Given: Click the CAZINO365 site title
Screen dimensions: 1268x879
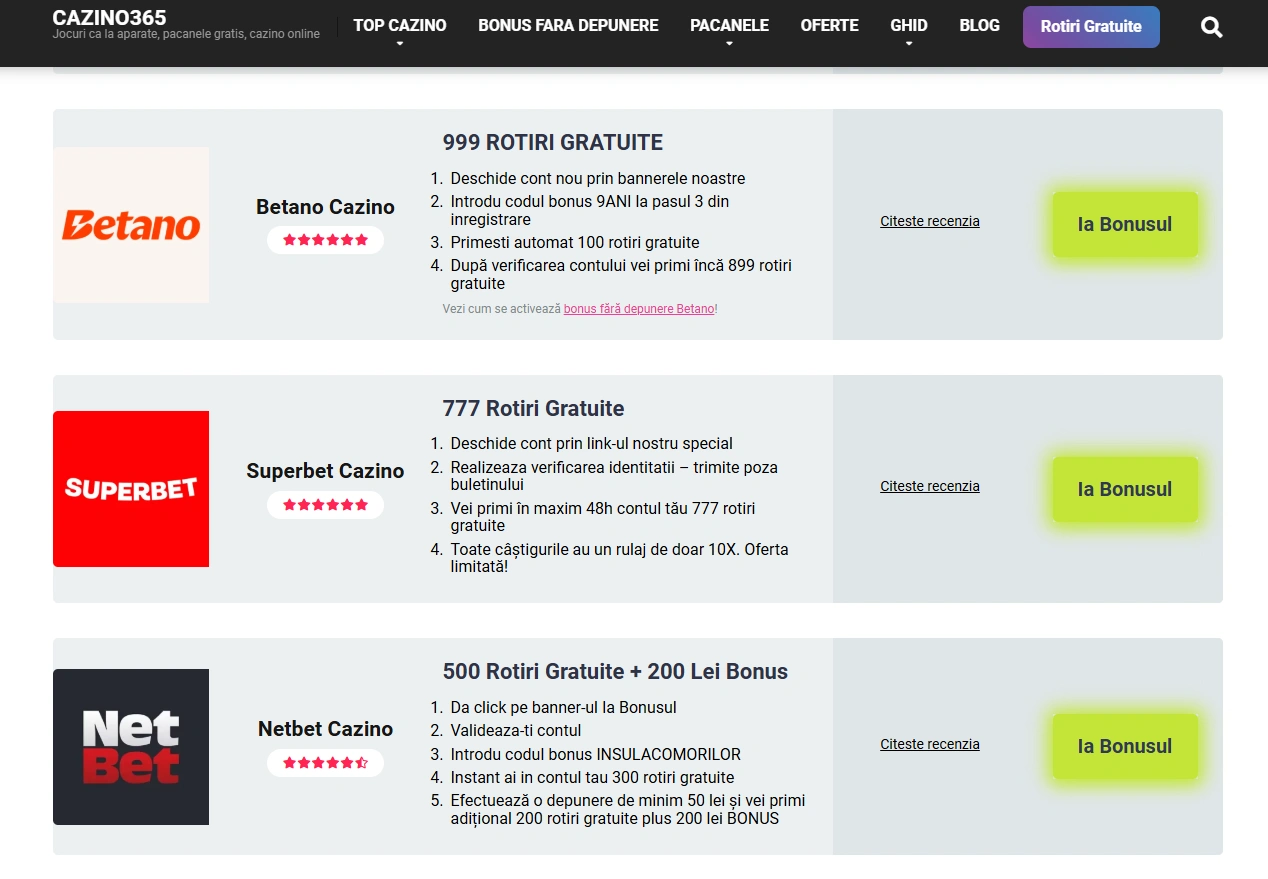Looking at the screenshot, I should (x=109, y=17).
